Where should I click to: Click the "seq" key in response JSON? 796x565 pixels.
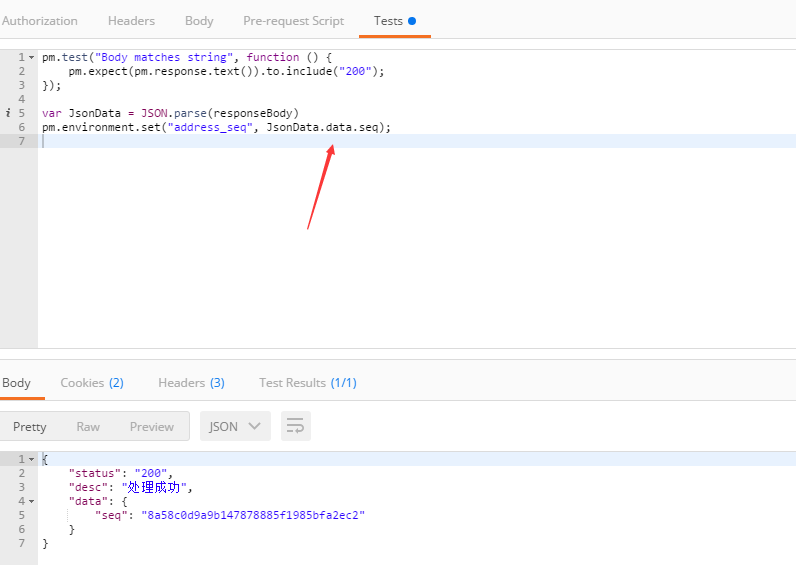point(111,515)
